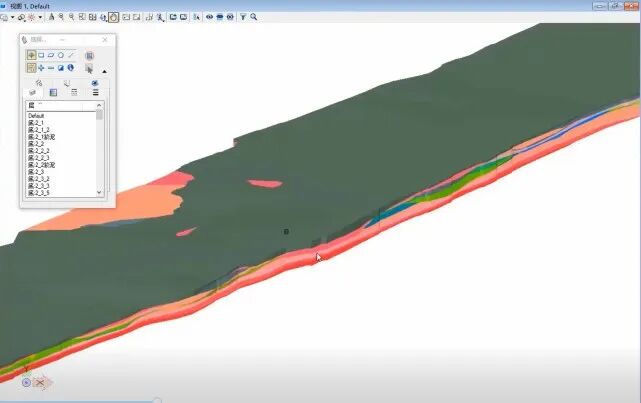Switch to the level selection tab

pos(32,92)
